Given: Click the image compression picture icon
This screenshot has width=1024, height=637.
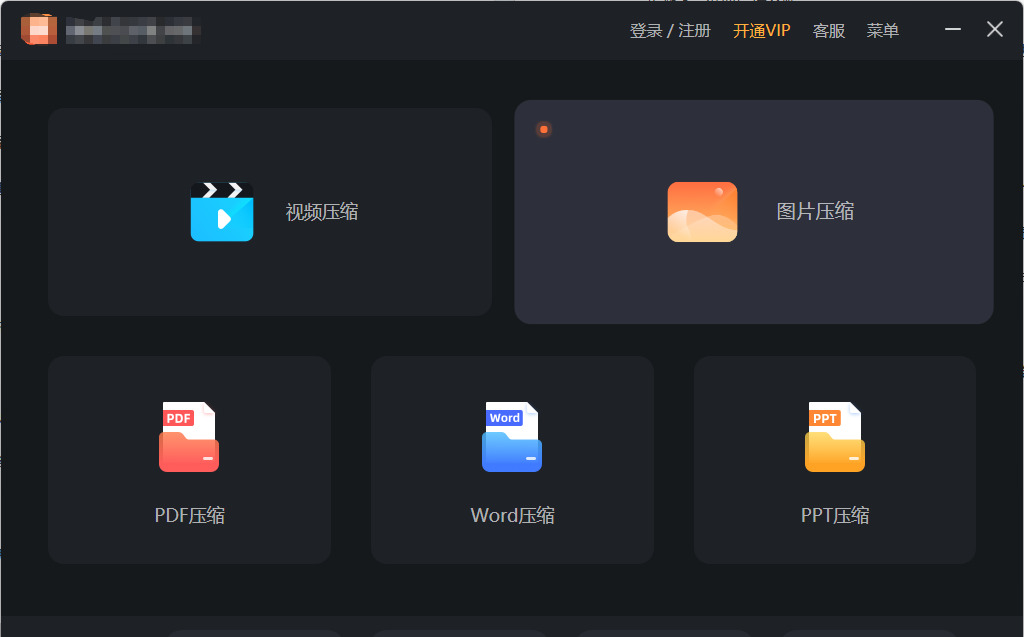Looking at the screenshot, I should coord(702,212).
